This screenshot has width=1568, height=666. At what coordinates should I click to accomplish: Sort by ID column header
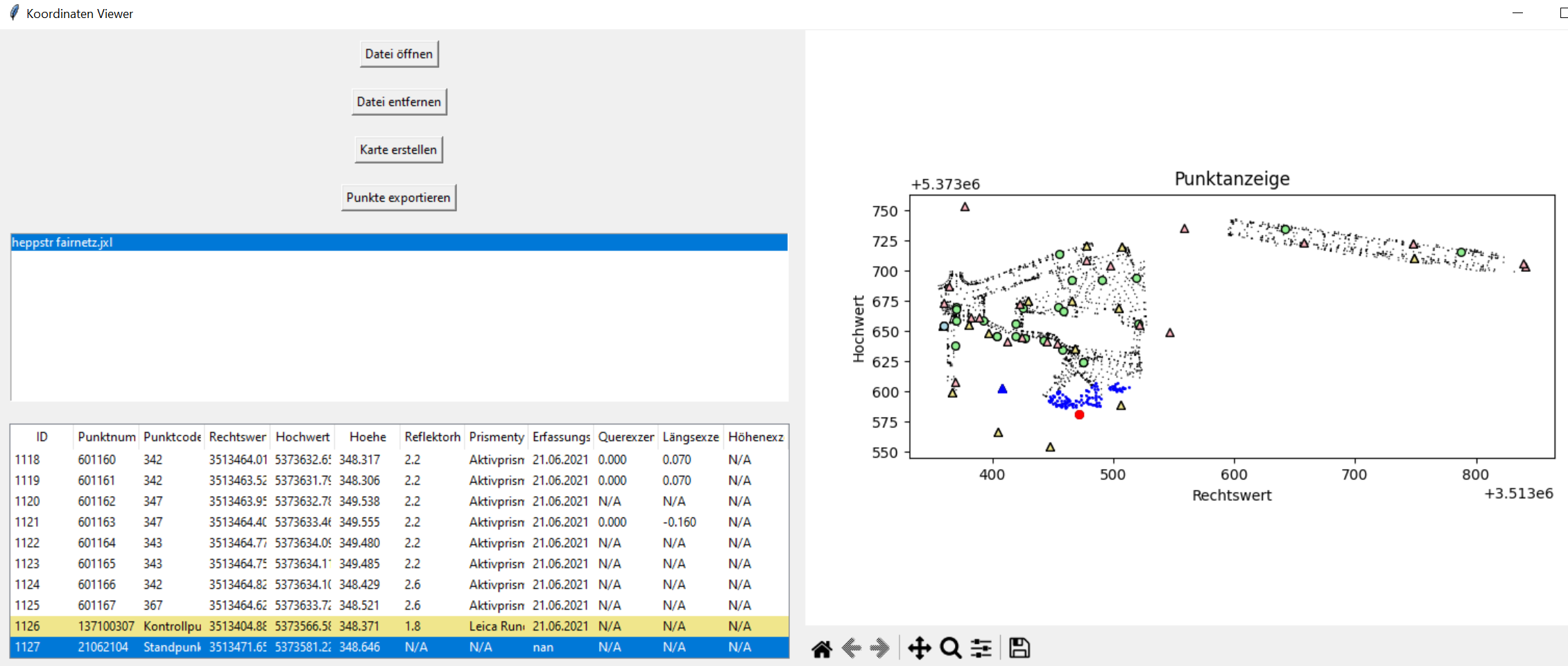pyautogui.click(x=42, y=437)
